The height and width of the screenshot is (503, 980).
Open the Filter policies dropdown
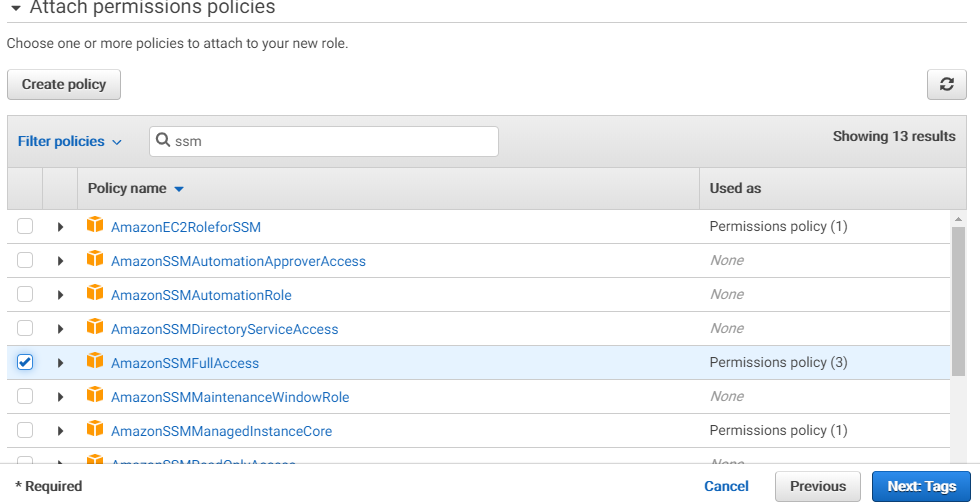pos(69,142)
